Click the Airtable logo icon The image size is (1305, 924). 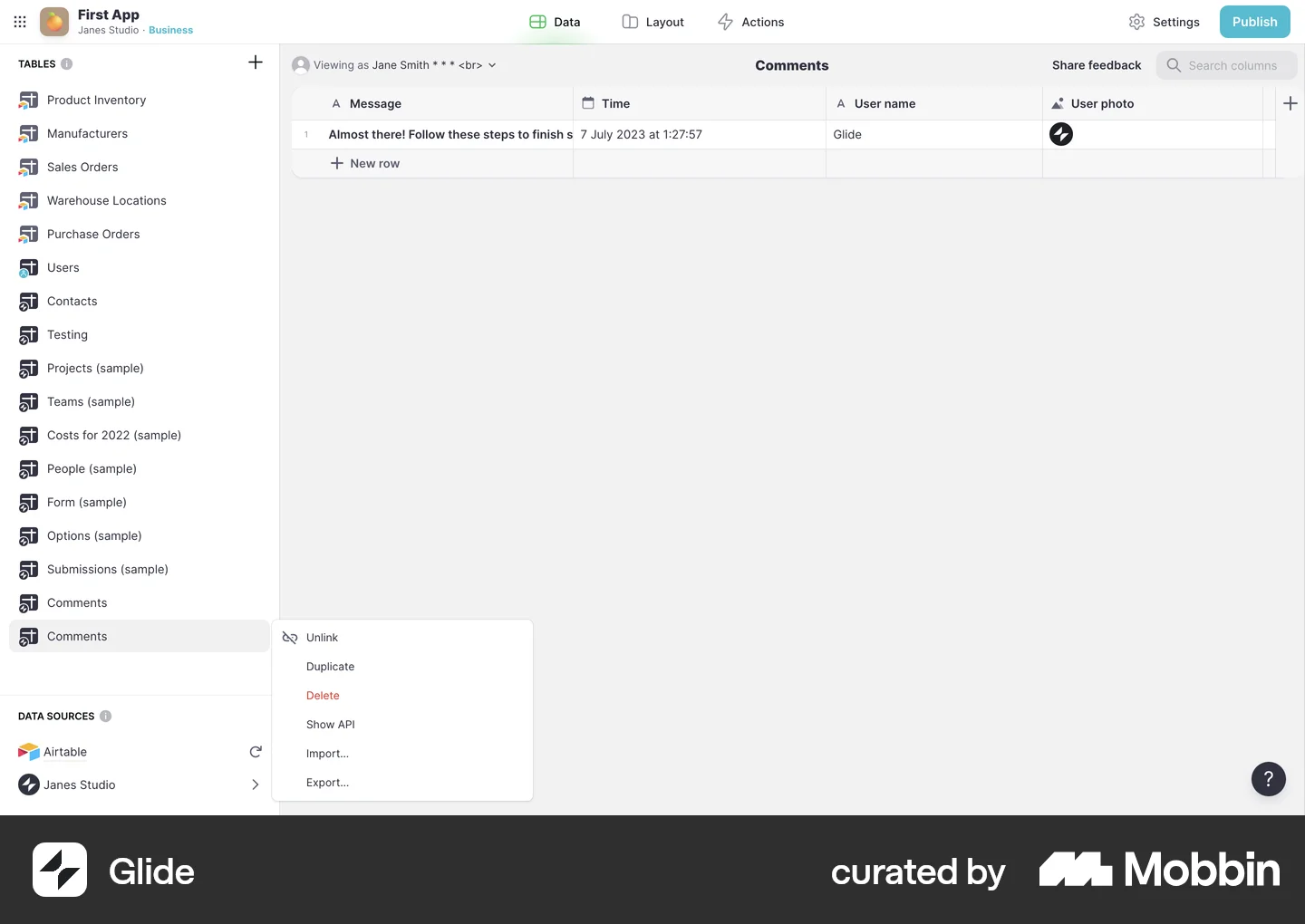point(29,752)
